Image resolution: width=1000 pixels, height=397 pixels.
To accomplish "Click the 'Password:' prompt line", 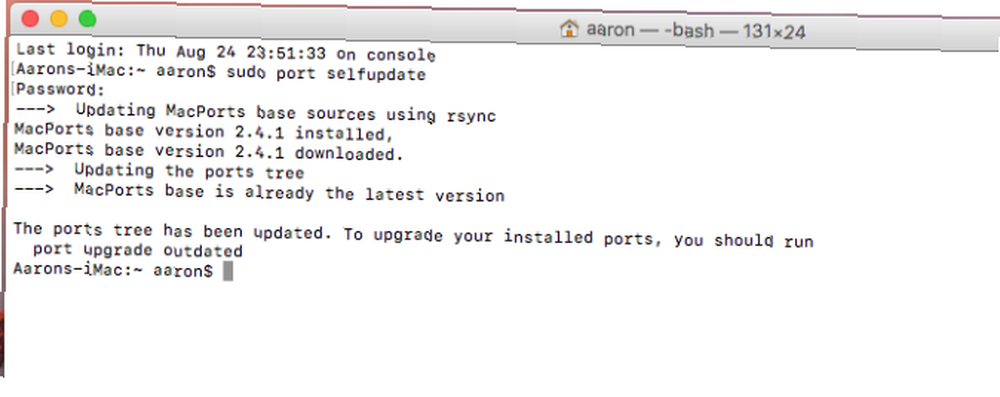I will point(60,89).
